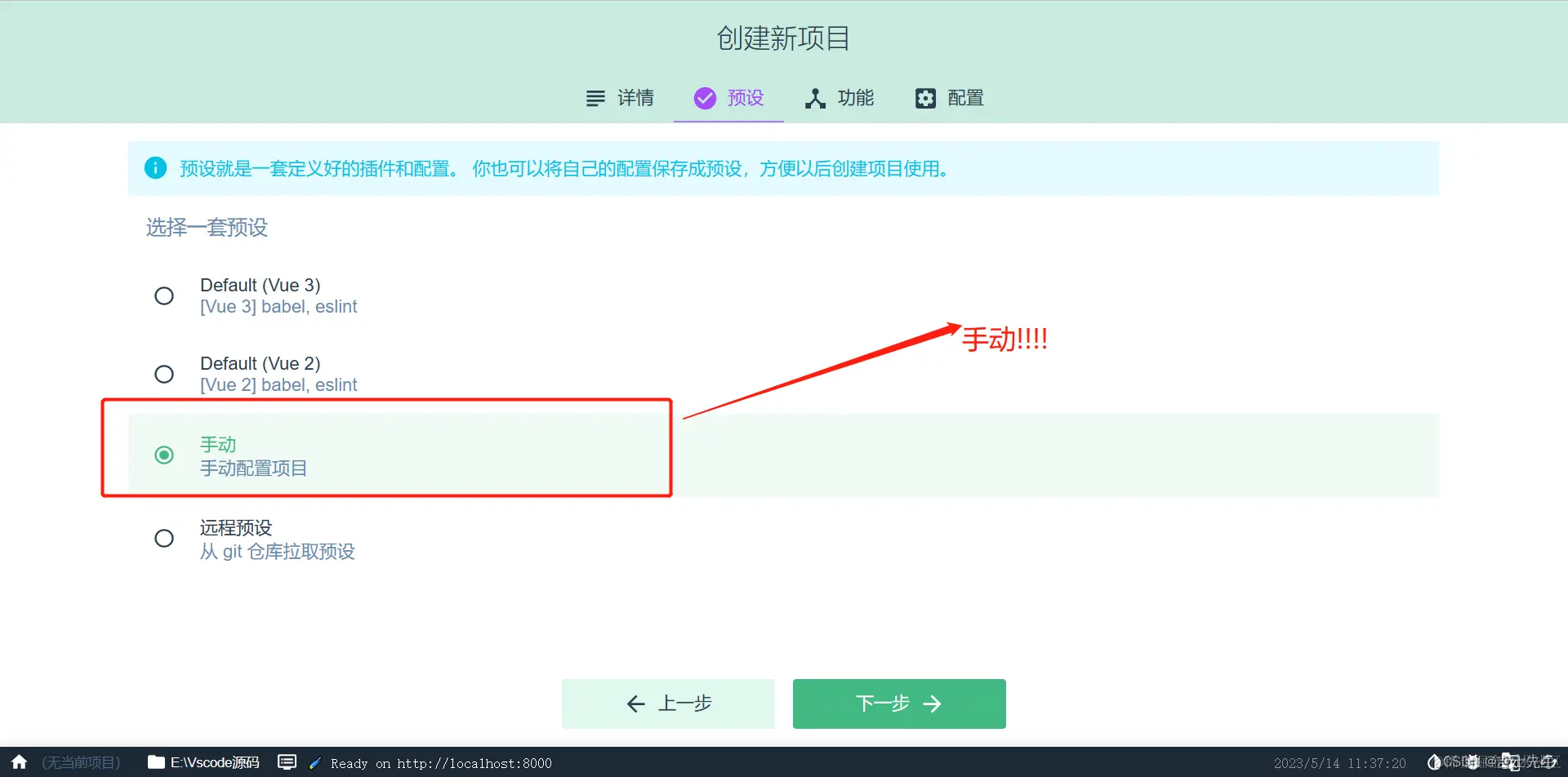
Task: Select the Default (Vue 2) preset
Action: pyautogui.click(x=164, y=374)
